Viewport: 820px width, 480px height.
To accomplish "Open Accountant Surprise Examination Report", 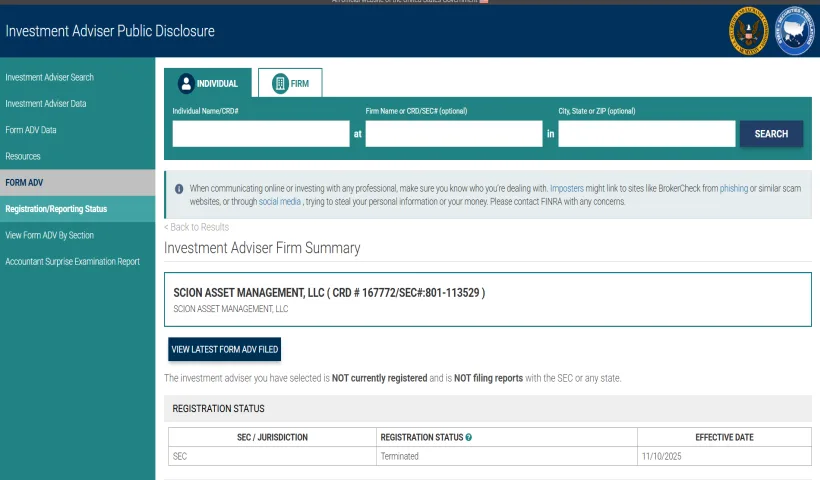I will [x=73, y=262].
